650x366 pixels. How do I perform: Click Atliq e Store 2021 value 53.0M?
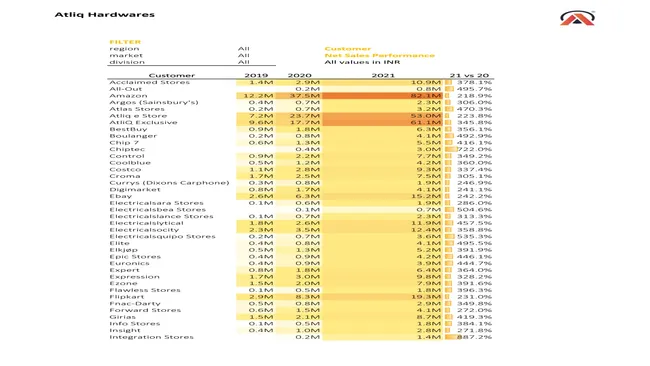pos(426,116)
